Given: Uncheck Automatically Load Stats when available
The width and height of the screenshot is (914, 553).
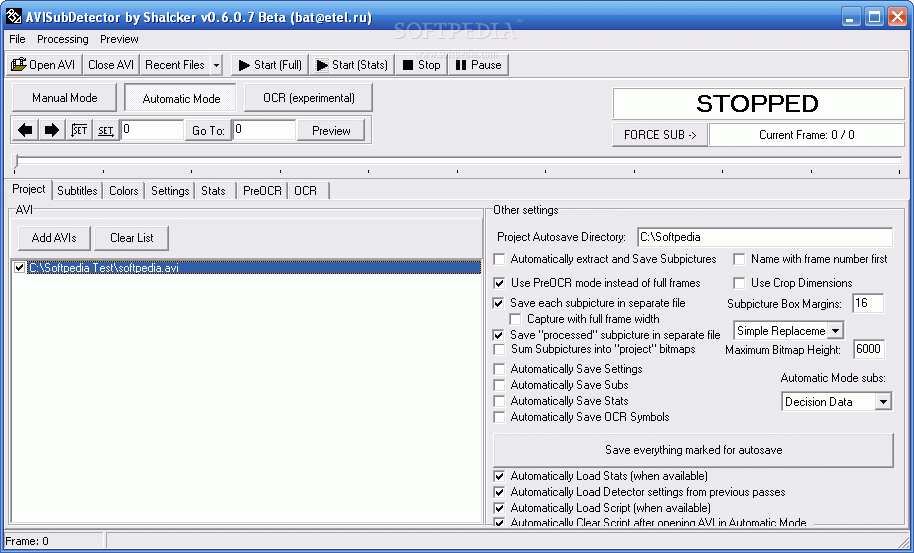Looking at the screenshot, I should click(499, 476).
